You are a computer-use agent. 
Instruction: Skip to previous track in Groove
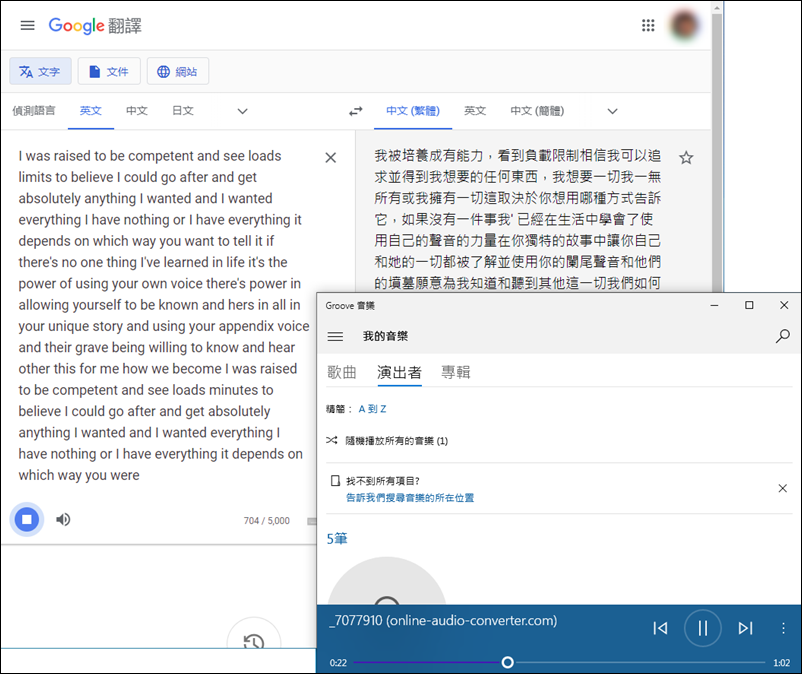660,628
